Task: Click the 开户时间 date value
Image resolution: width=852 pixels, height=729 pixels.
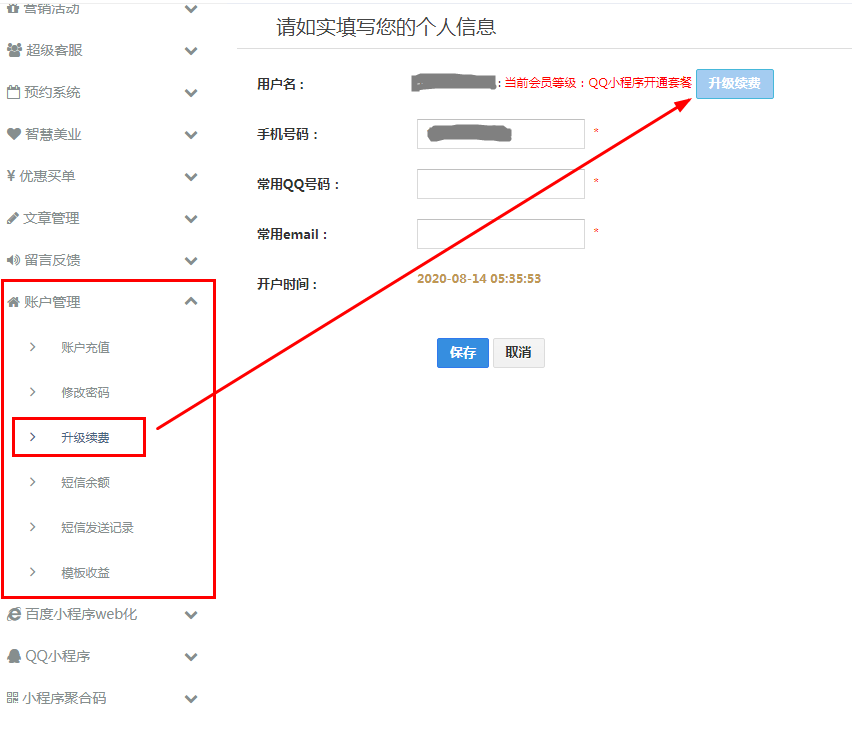Action: coord(479,279)
